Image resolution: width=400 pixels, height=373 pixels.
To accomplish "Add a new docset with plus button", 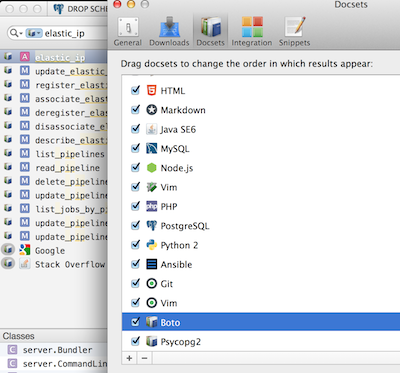I will pos(130,358).
